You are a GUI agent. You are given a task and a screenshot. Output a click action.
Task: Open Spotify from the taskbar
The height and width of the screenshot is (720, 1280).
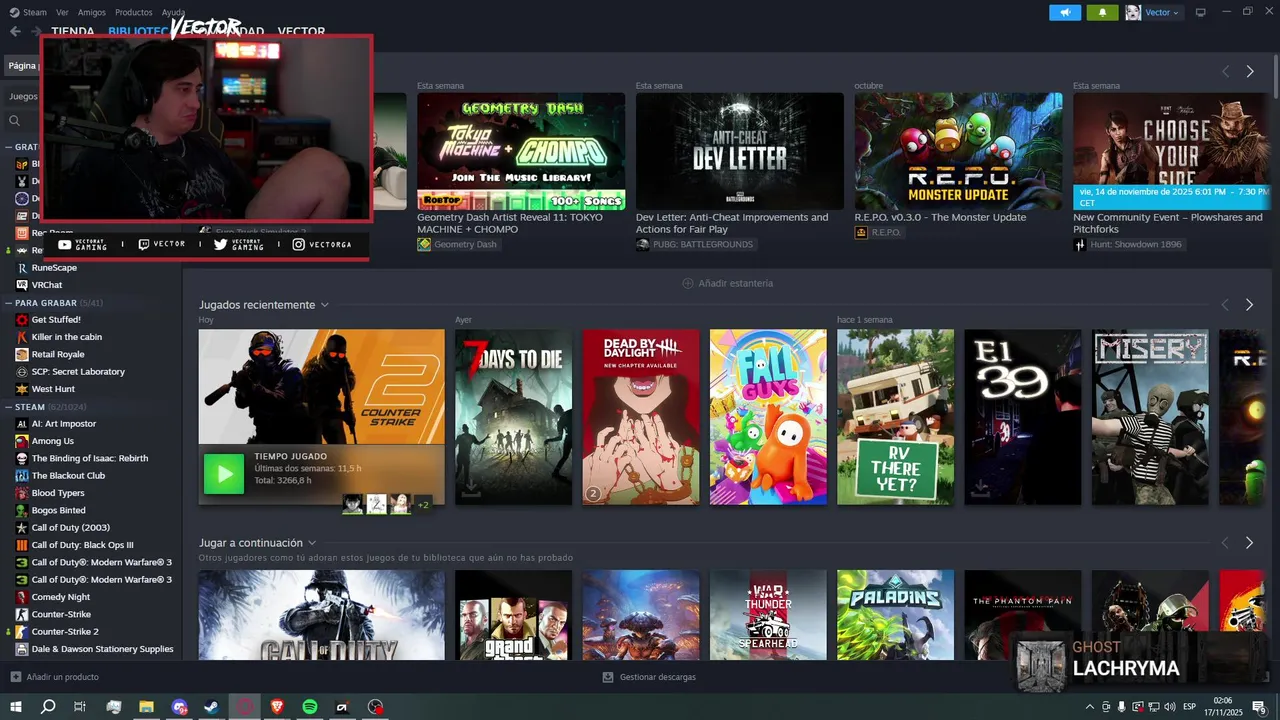click(x=310, y=707)
